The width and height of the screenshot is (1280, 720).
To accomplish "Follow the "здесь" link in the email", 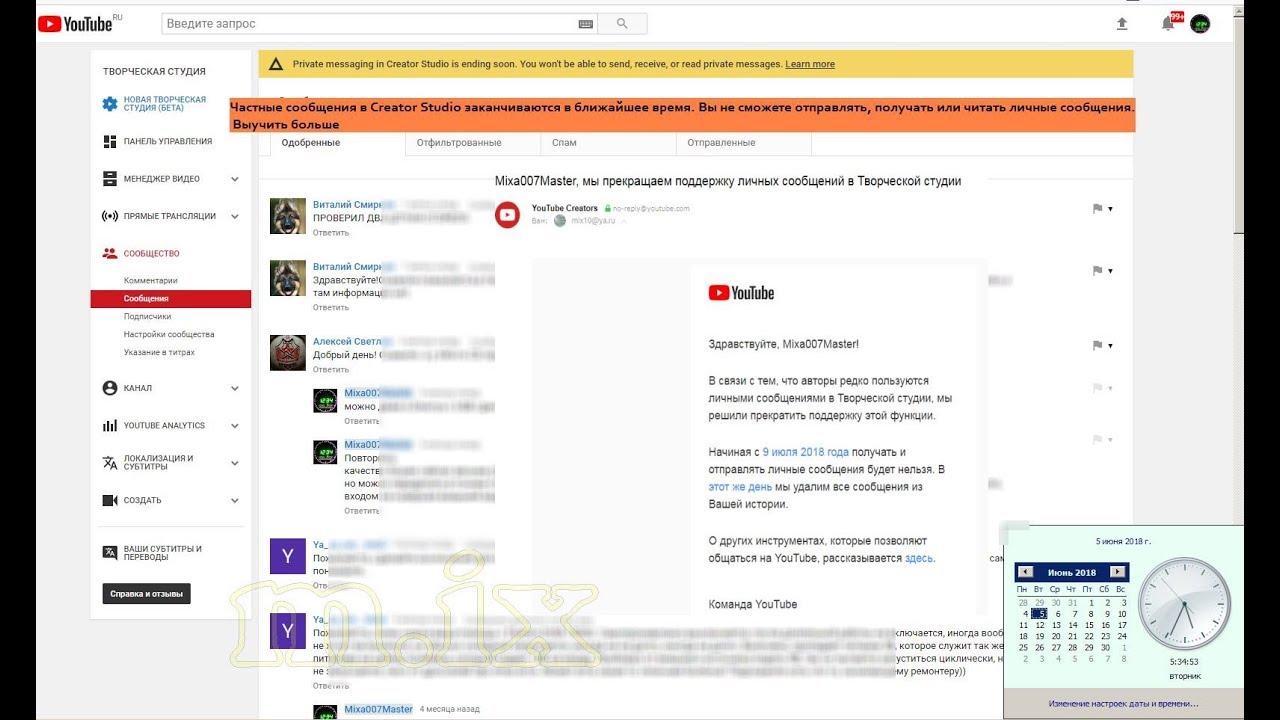I will point(919,558).
